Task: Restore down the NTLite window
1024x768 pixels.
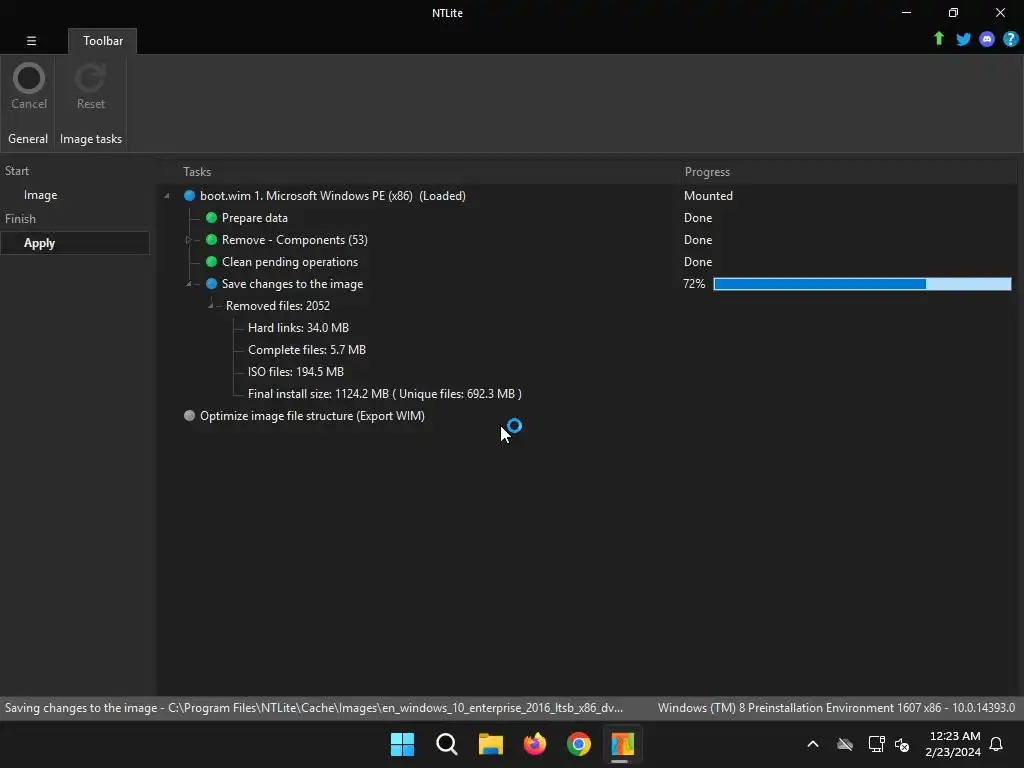Action: coord(953,12)
